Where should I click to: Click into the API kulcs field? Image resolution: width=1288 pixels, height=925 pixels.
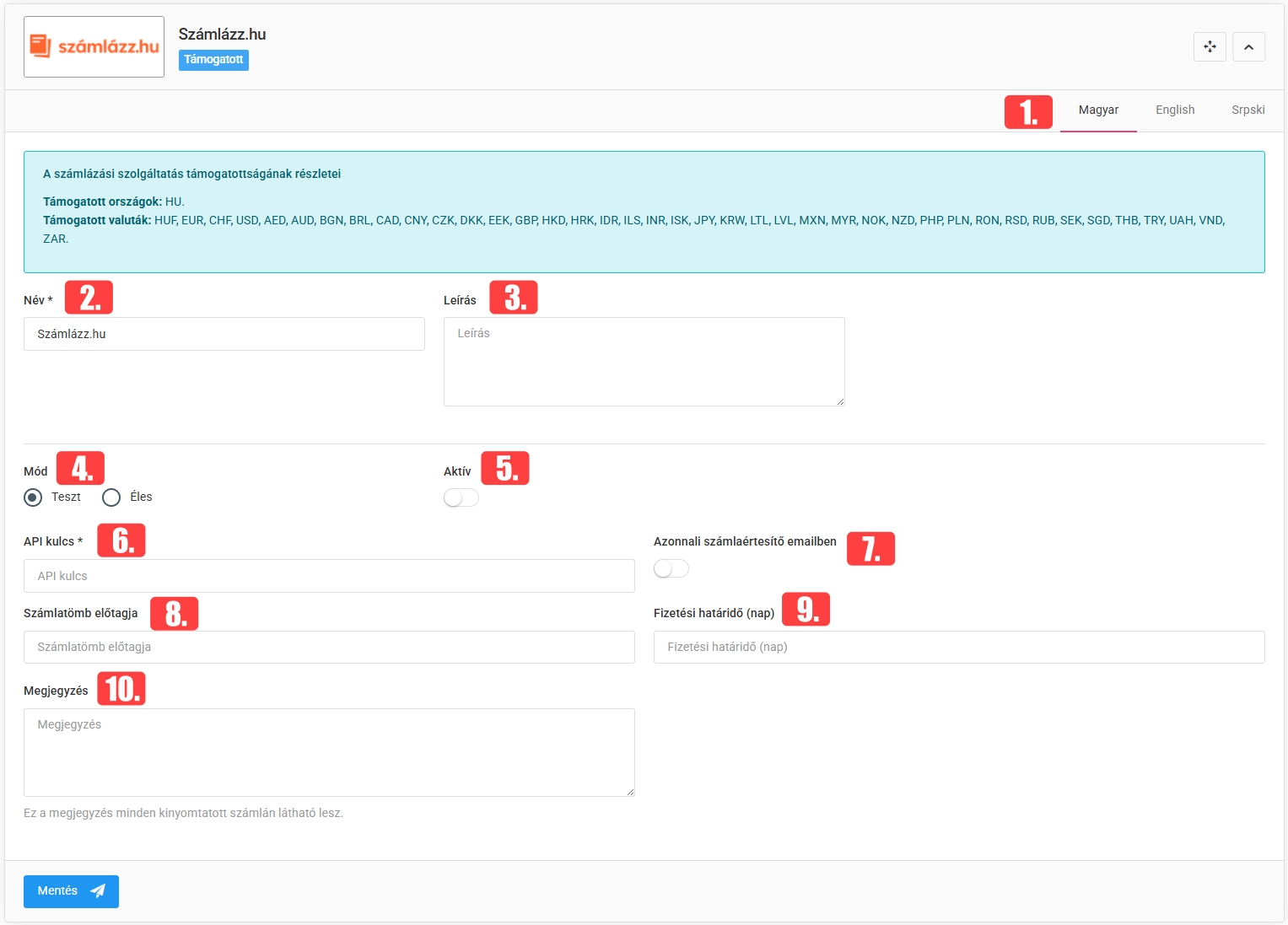coord(329,576)
